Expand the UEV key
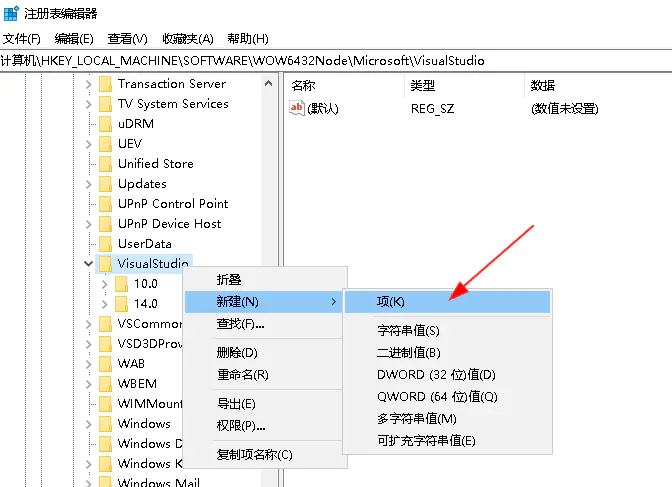Screen dimensions: 672x487 [x=89, y=144]
